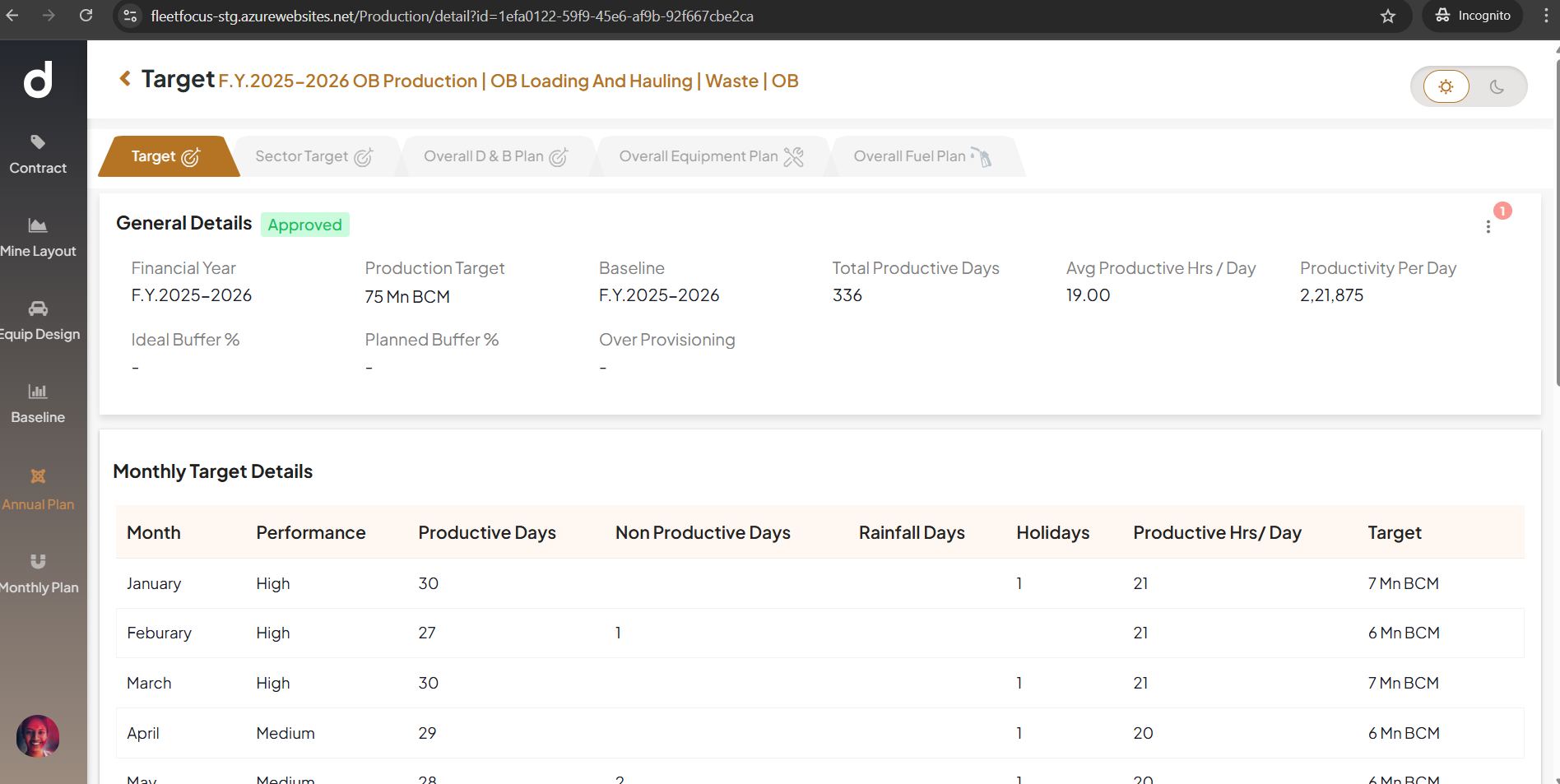Switch to dark mode moon icon
The image size is (1560, 784).
pyautogui.click(x=1497, y=86)
